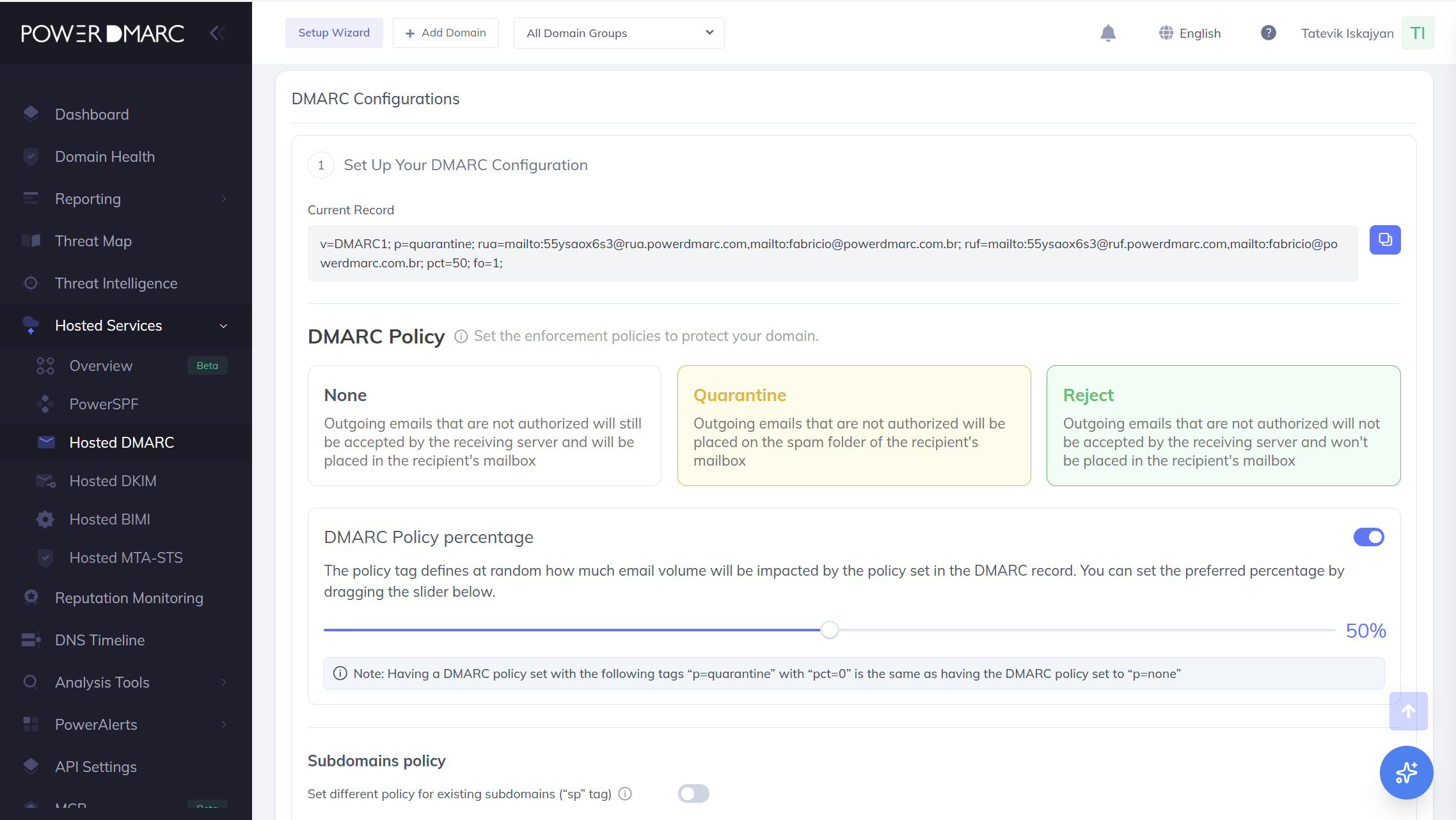Enable the subdomains policy sp tag toggle
Viewport: 1456px width, 820px height.
(x=694, y=794)
